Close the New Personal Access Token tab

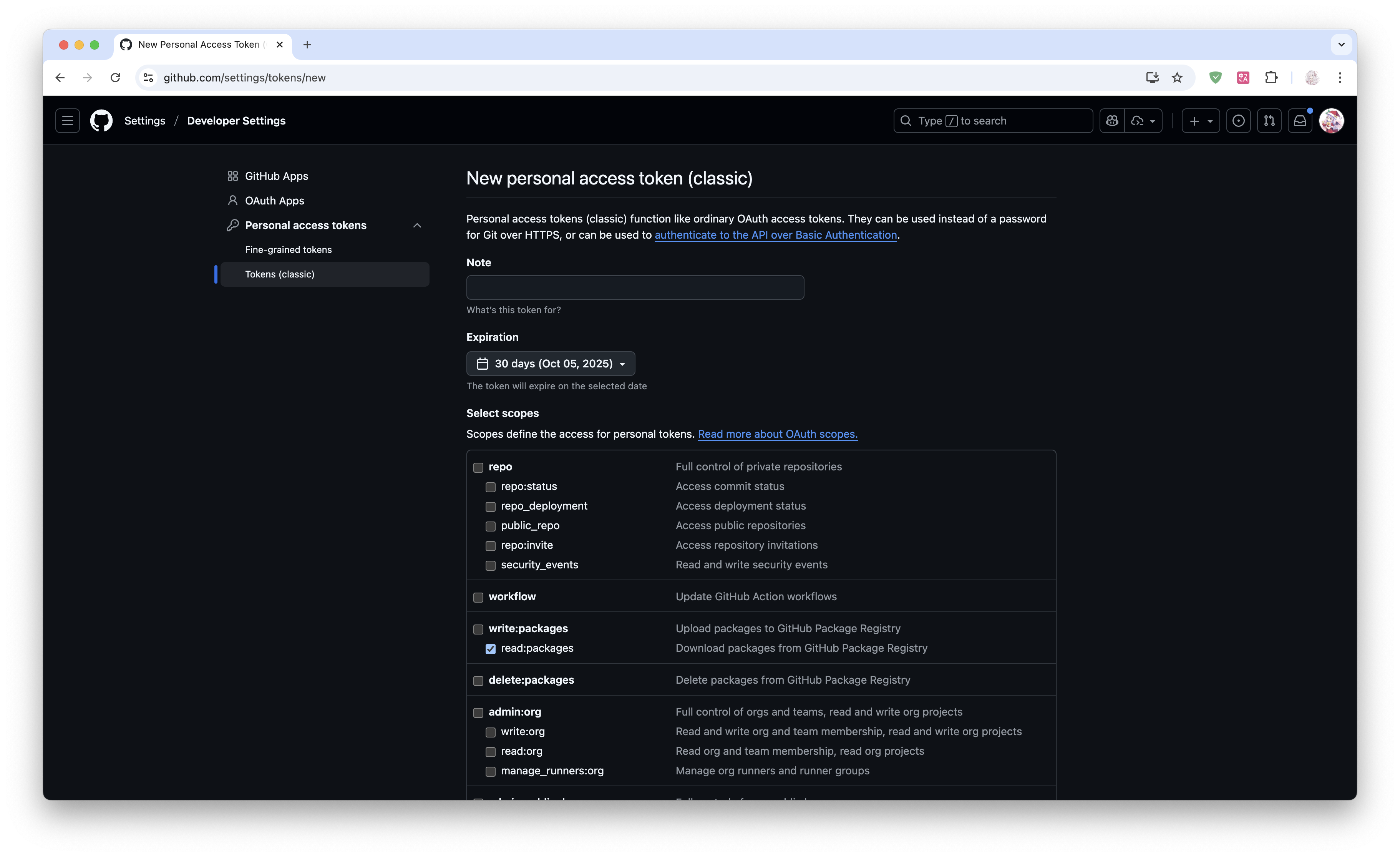pyautogui.click(x=280, y=44)
